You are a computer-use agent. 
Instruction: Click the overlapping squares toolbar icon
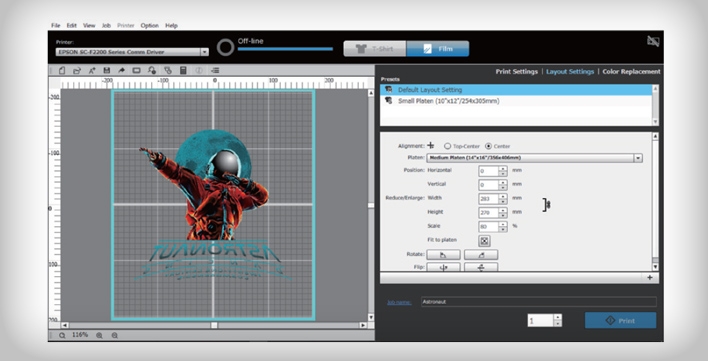coord(168,70)
